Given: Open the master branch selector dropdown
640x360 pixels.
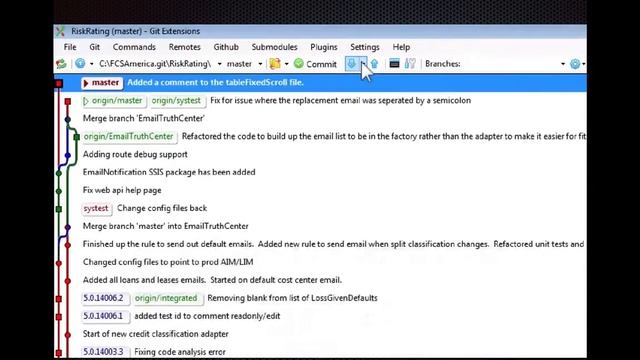Looking at the screenshot, I should (x=260, y=64).
